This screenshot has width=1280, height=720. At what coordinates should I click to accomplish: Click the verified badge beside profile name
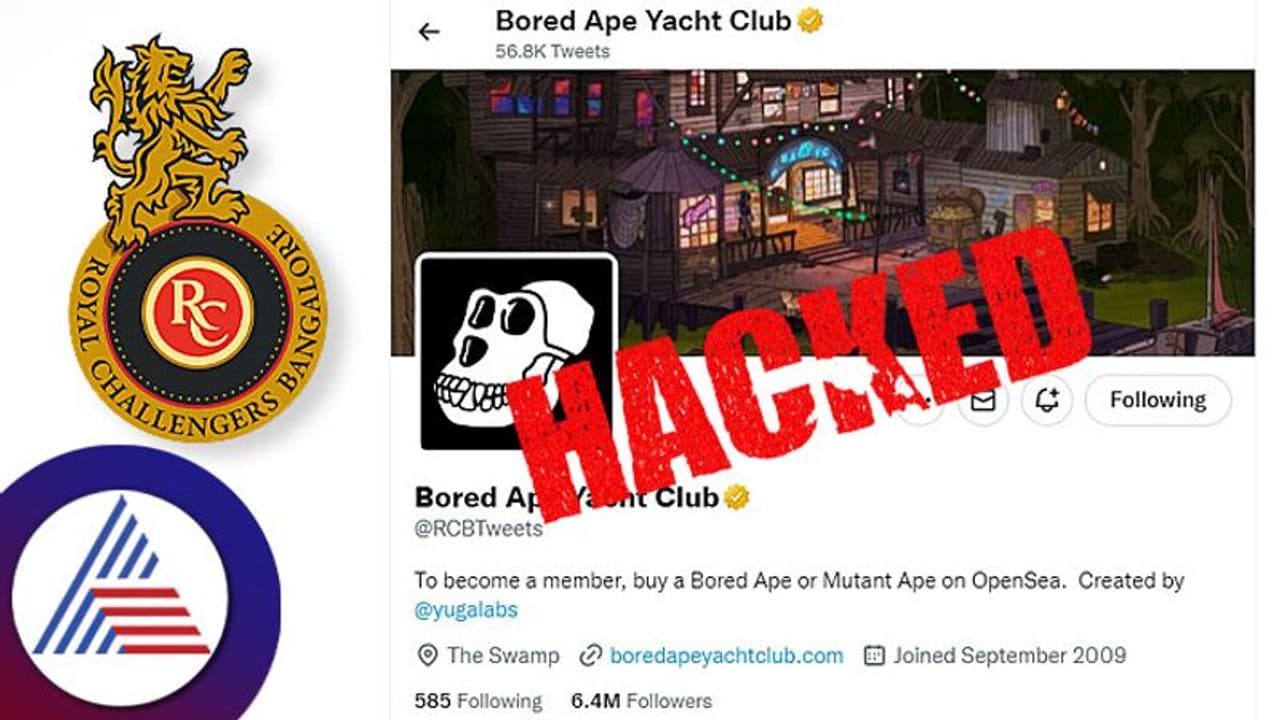click(737, 496)
